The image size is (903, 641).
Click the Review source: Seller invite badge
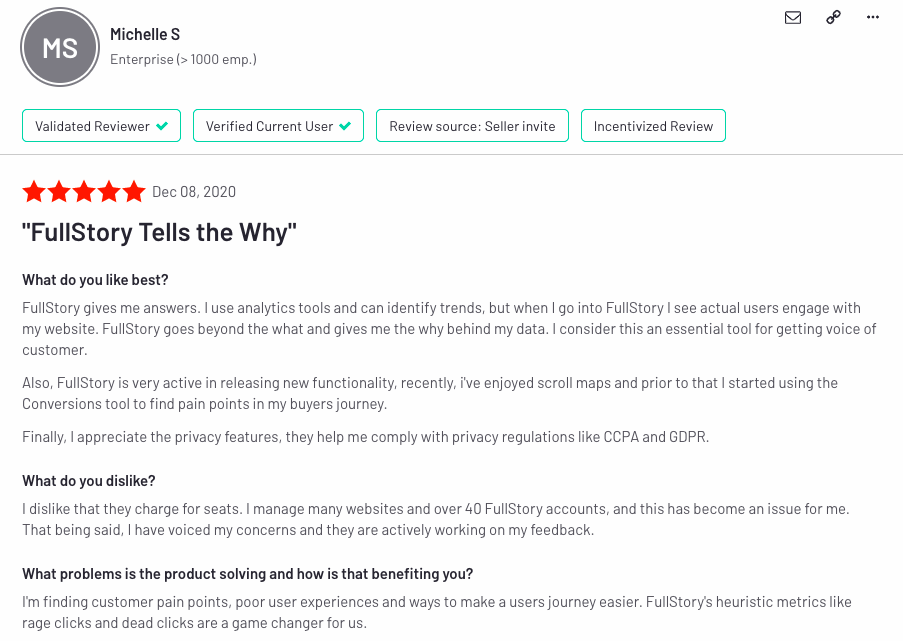tap(472, 126)
